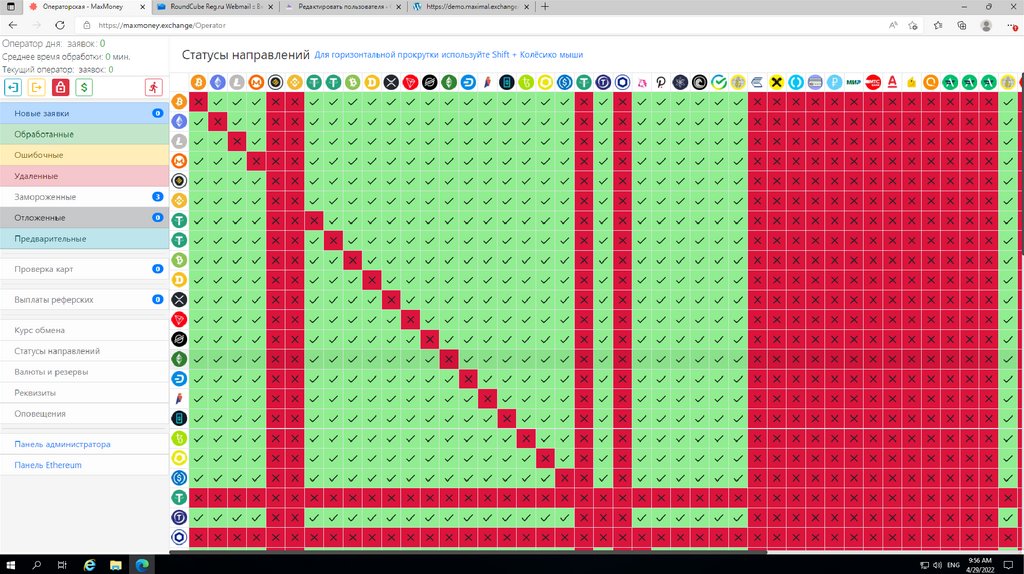Click the Polkadot icon in the column header
The image size is (1024, 574).
[x=661, y=82]
